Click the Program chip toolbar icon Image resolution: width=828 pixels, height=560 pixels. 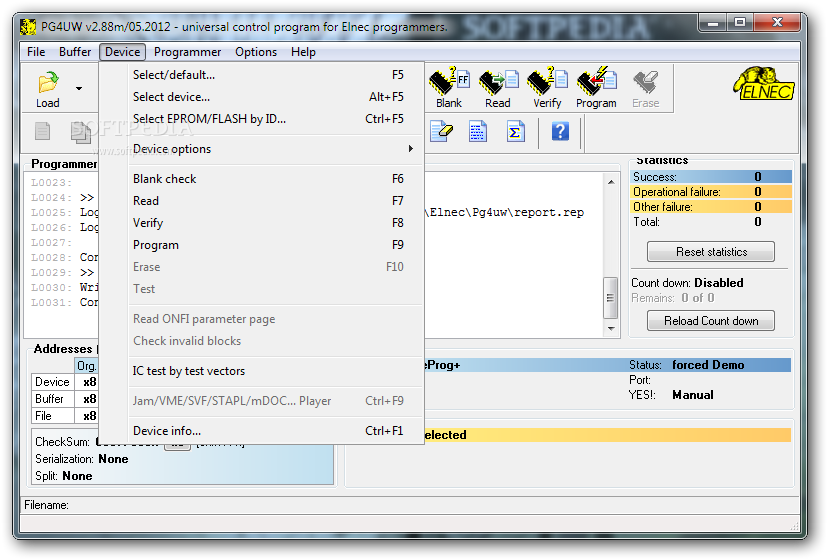[x=596, y=88]
